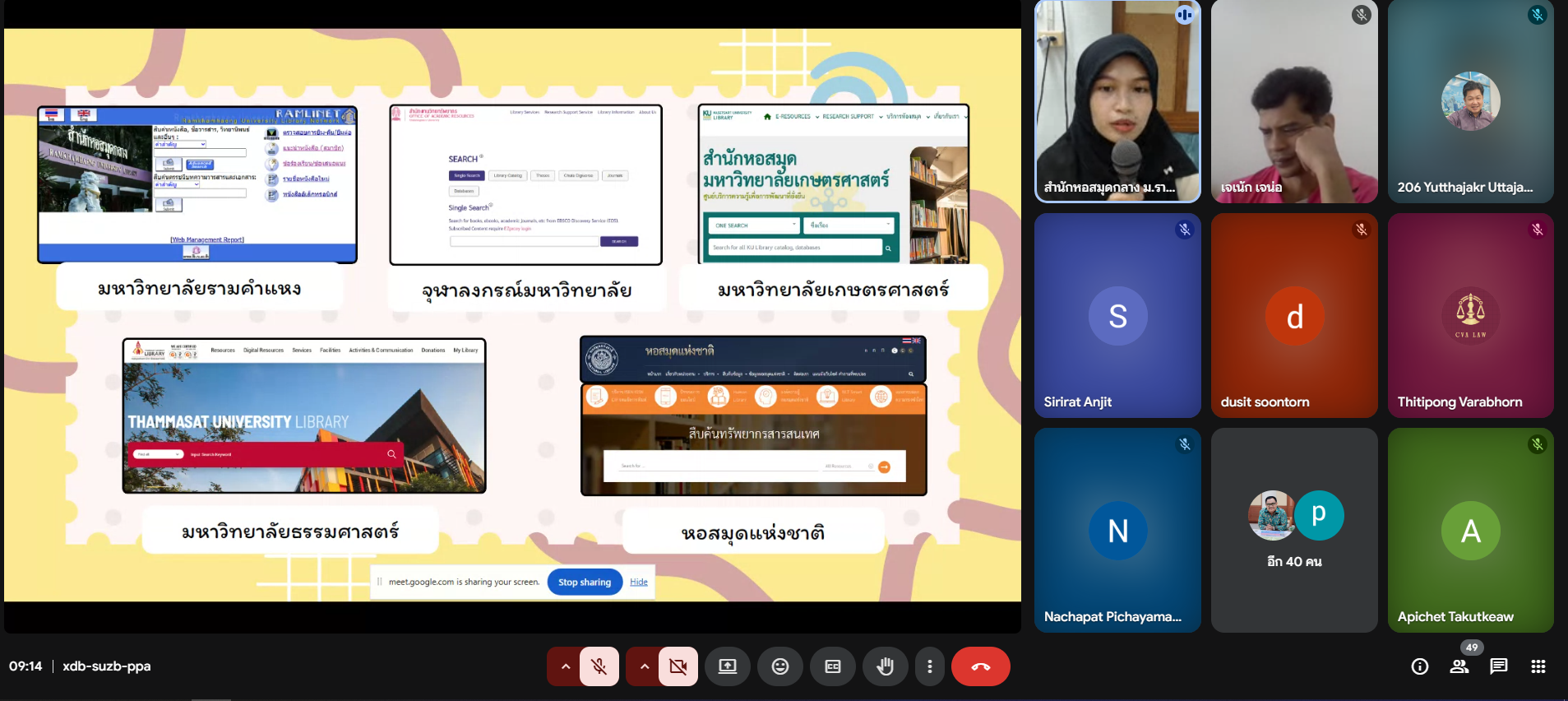The image size is (1568, 701).
Task: Click the meeting code xdb-suzb-ppa
Action: [x=107, y=666]
